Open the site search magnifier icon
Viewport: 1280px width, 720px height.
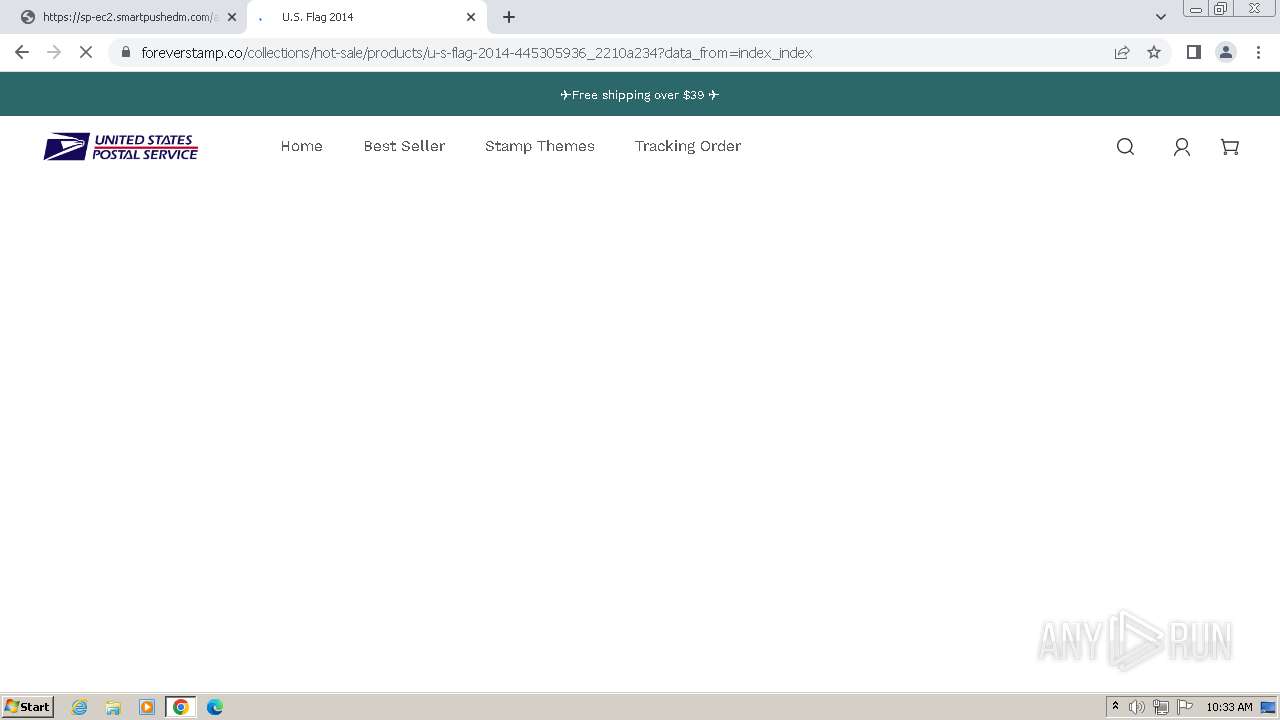1125,147
